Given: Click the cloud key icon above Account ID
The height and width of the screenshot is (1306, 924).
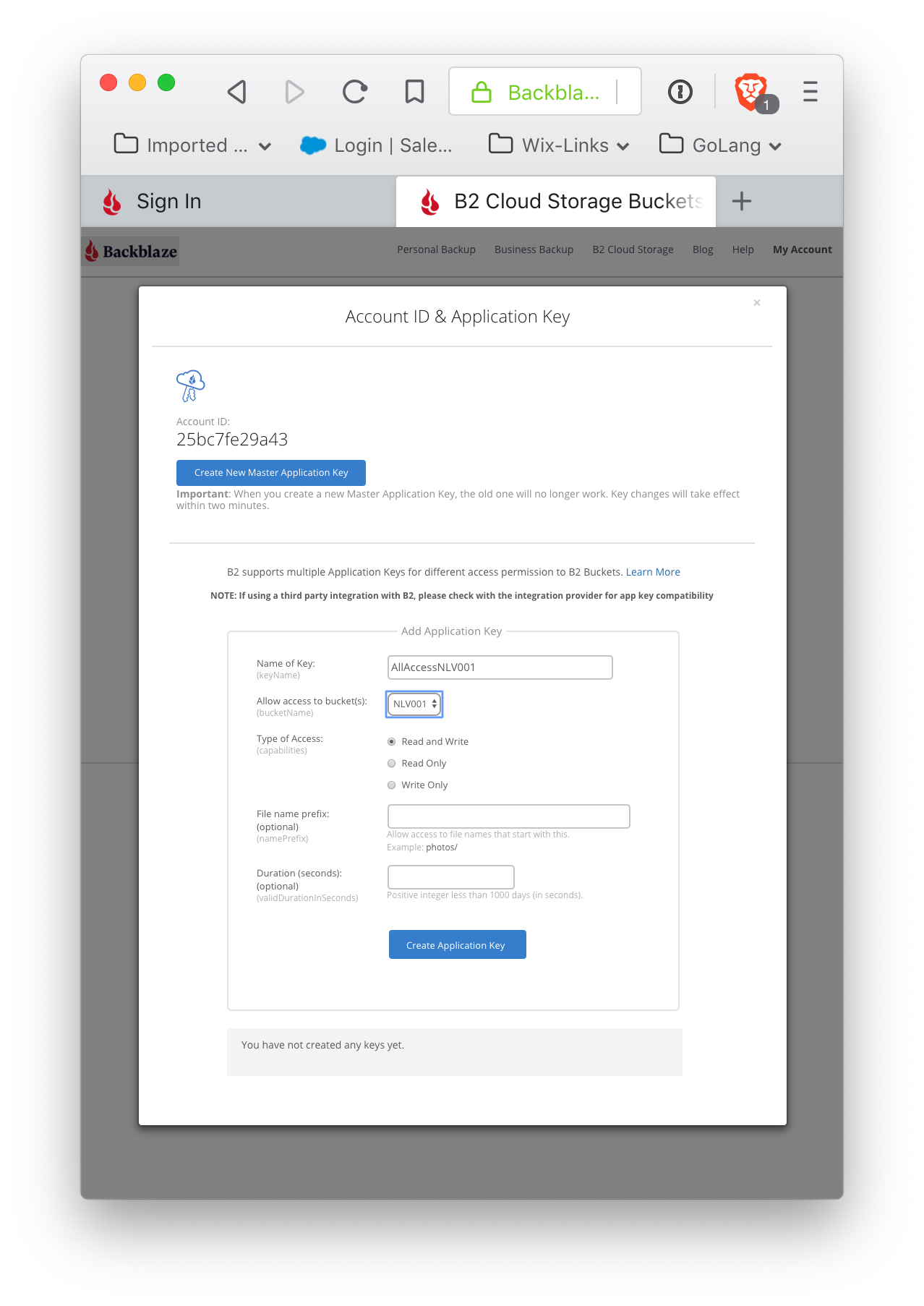Looking at the screenshot, I should click(x=191, y=385).
